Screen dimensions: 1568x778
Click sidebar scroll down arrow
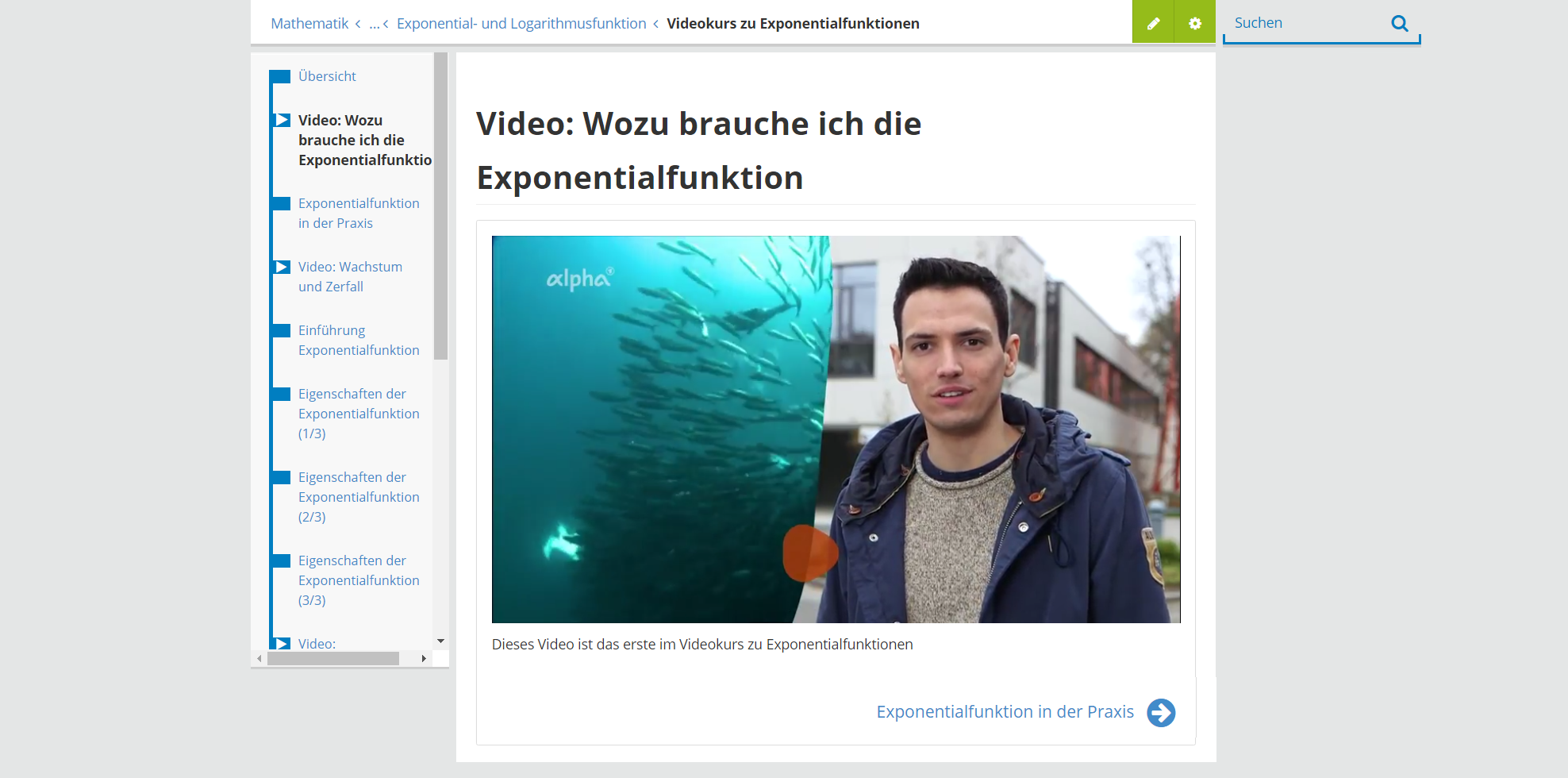coord(440,641)
